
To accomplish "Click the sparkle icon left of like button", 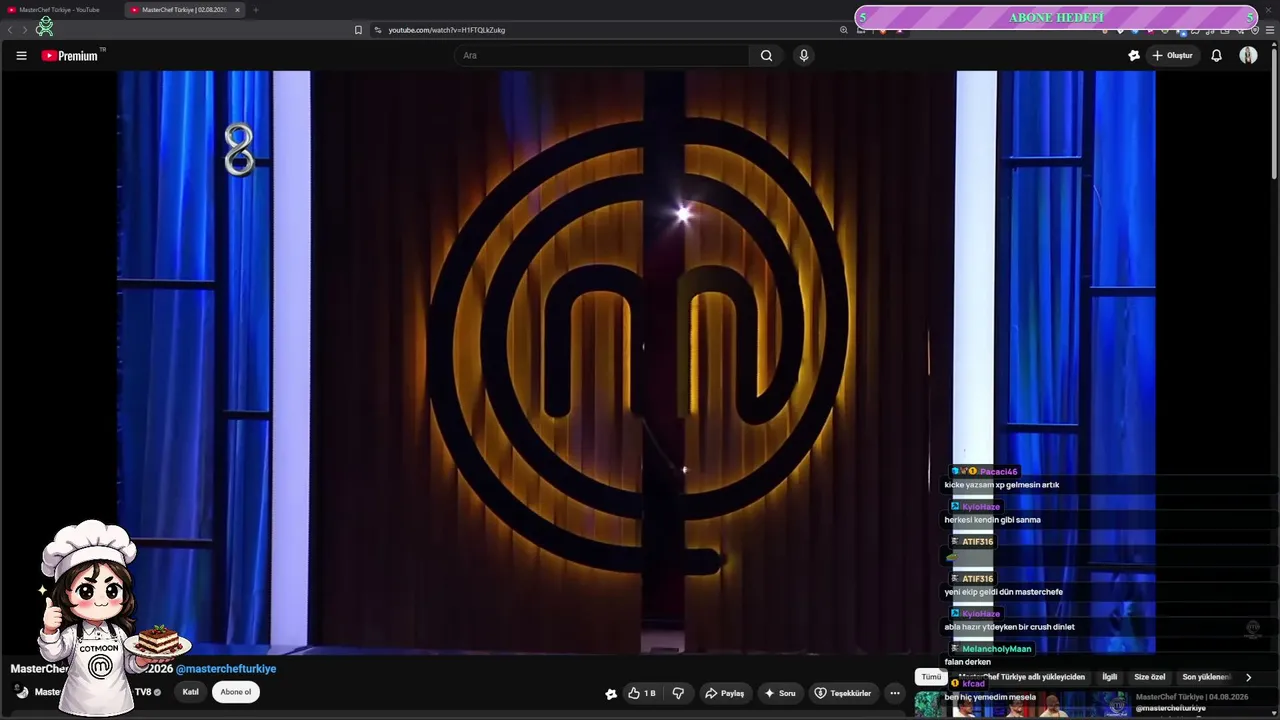I will tap(611, 693).
